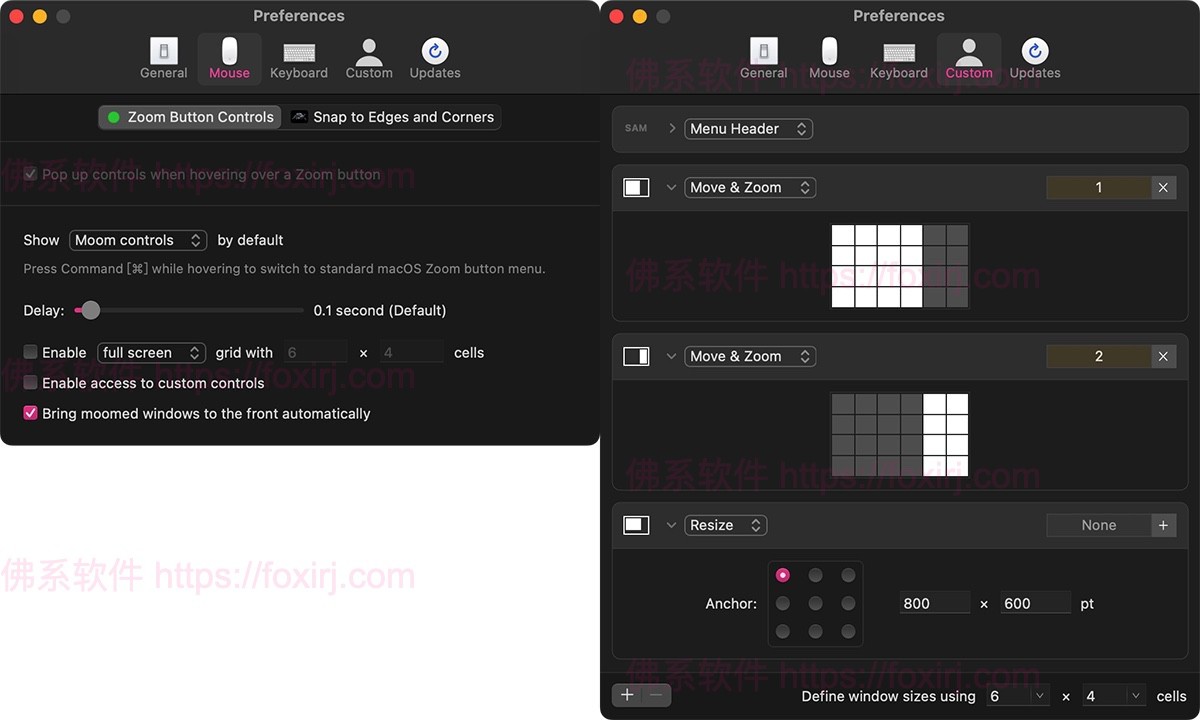Click the Resize row window icon

[636, 526]
